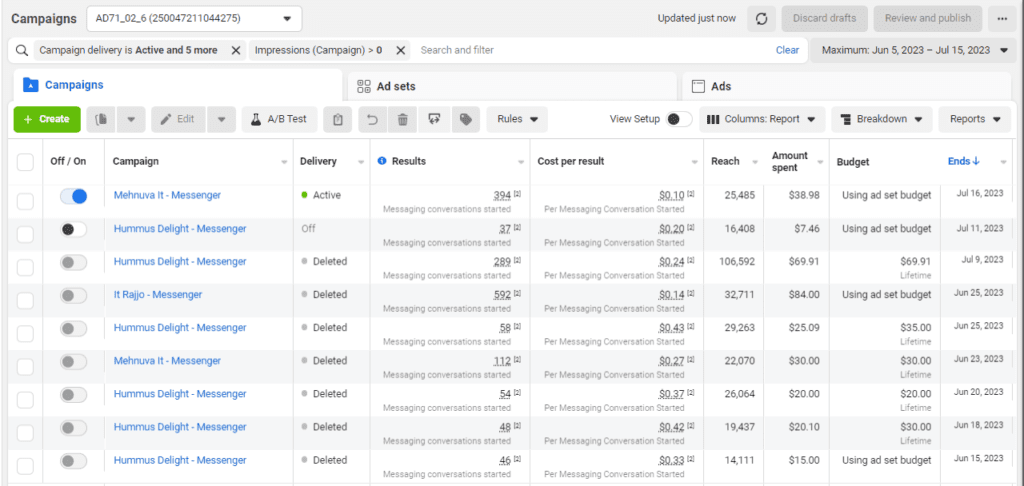The width and height of the screenshot is (1024, 486).
Task: Click footnote icon beside 394 results
Action: pos(517,194)
